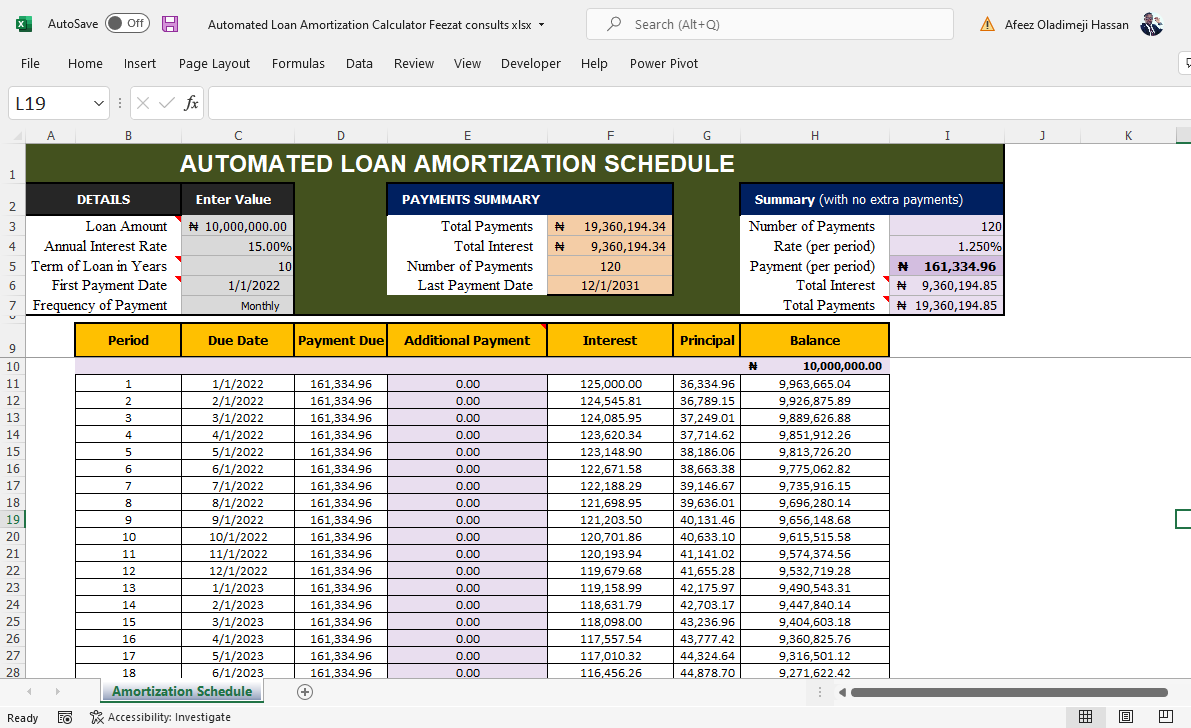Select the Amortization Schedule sheet tab
Image resolution: width=1191 pixels, height=728 pixels.
(x=181, y=691)
